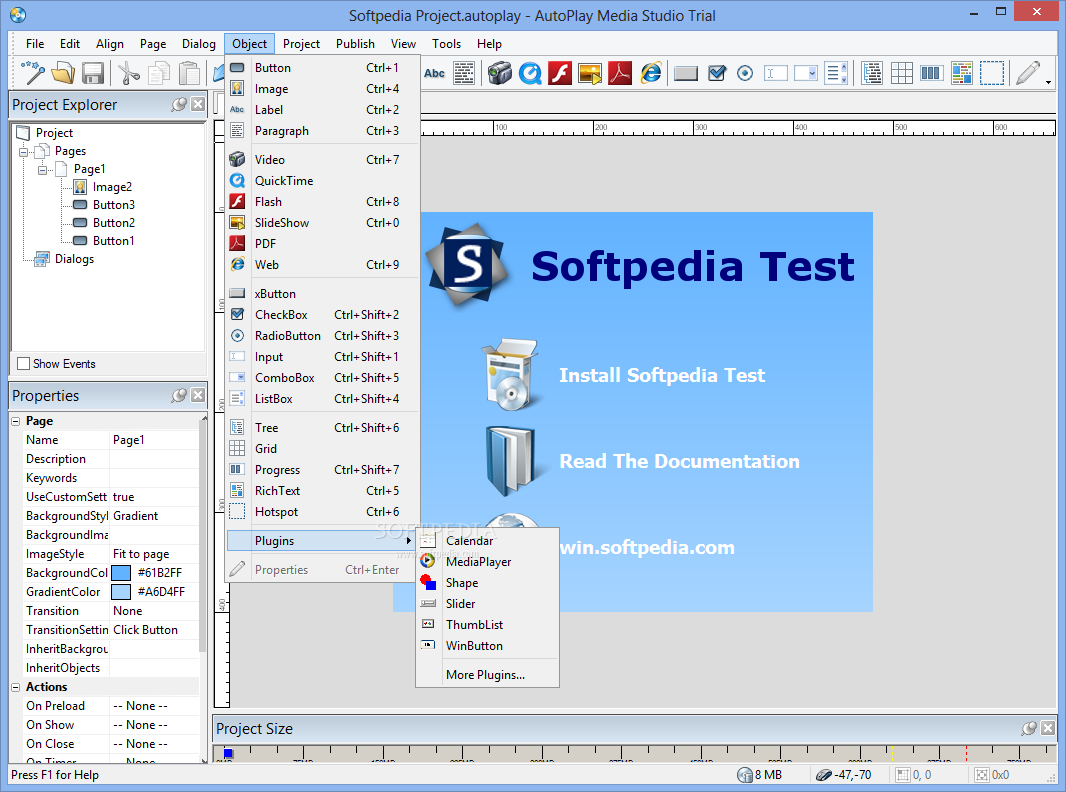The height and width of the screenshot is (792, 1066).
Task: Select Image2 in Project Explorer tree
Action: [112, 187]
